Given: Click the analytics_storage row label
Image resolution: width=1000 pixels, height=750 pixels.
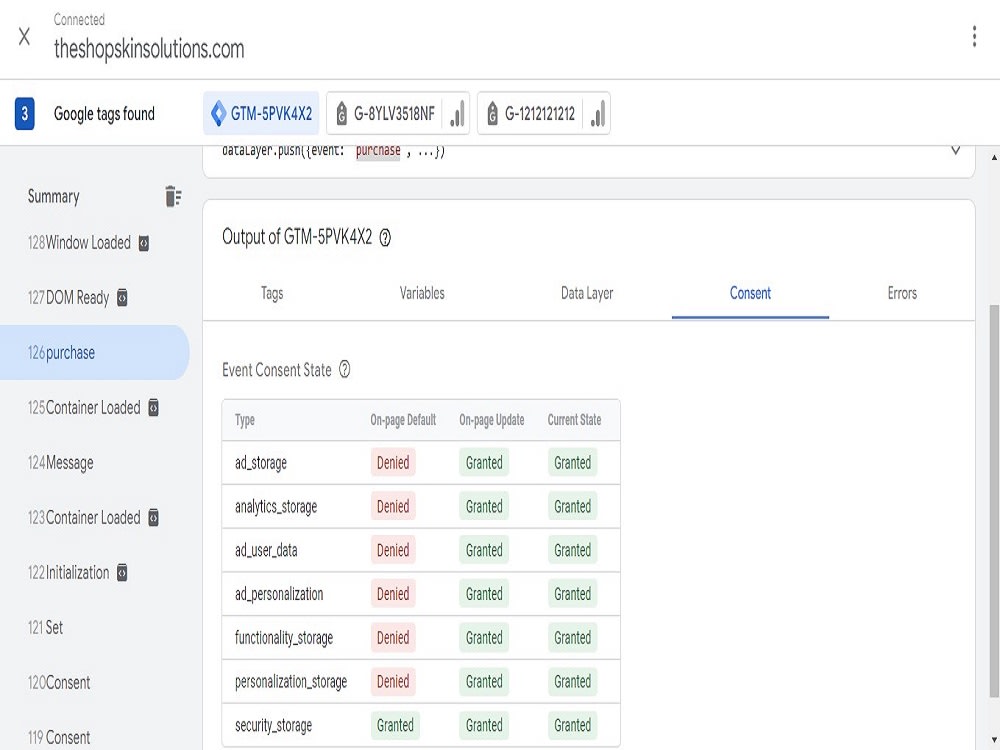Looking at the screenshot, I should coord(276,506).
